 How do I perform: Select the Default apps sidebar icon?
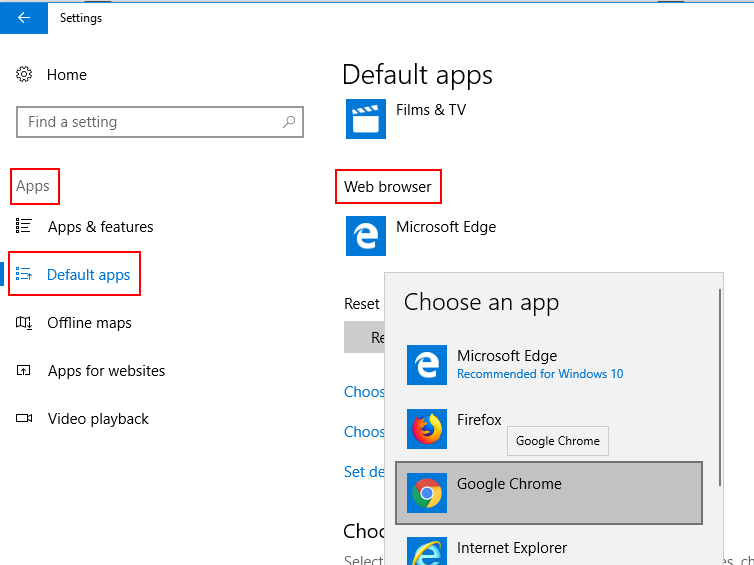pyautogui.click(x=24, y=274)
